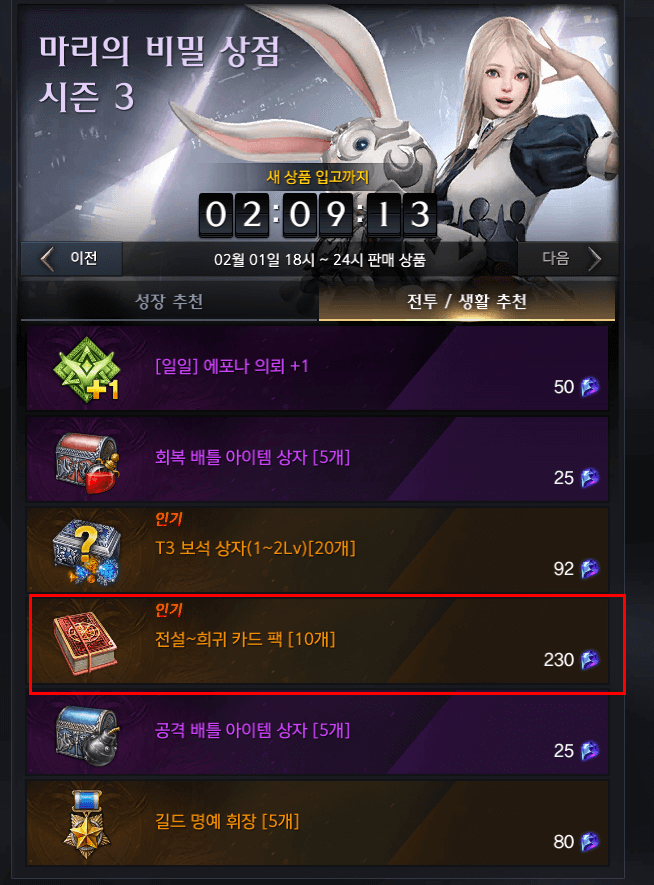
Task: Switch to the 성장 추천 tab
Action: coord(169,301)
